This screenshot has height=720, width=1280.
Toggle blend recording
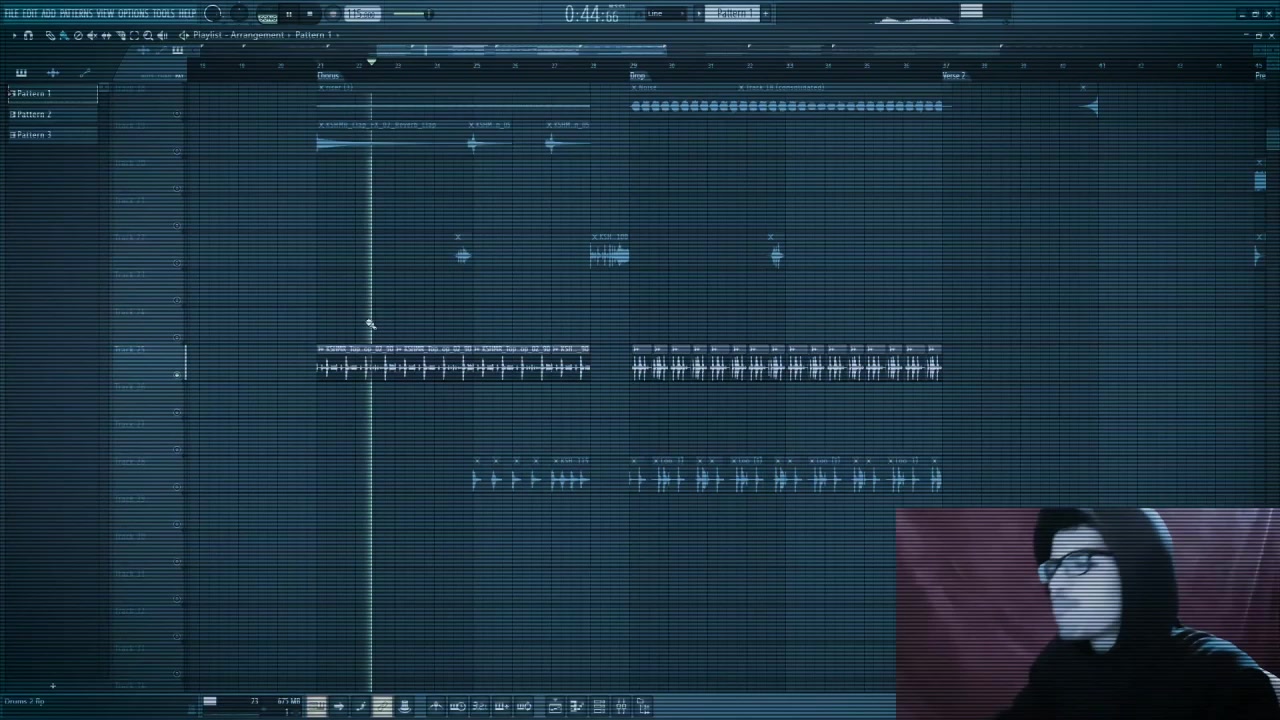[x=500, y=706]
